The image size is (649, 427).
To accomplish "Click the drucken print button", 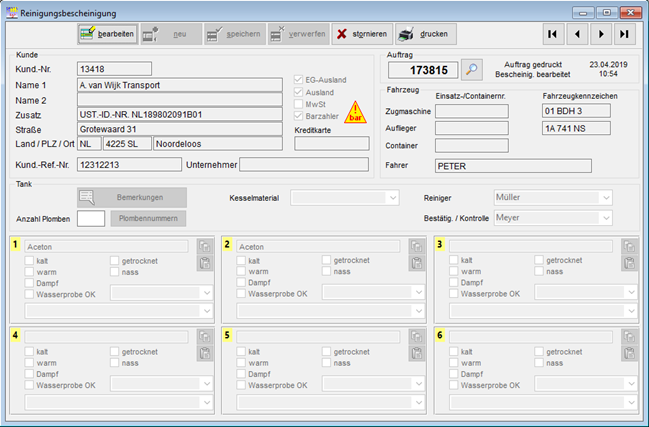I will point(423,34).
